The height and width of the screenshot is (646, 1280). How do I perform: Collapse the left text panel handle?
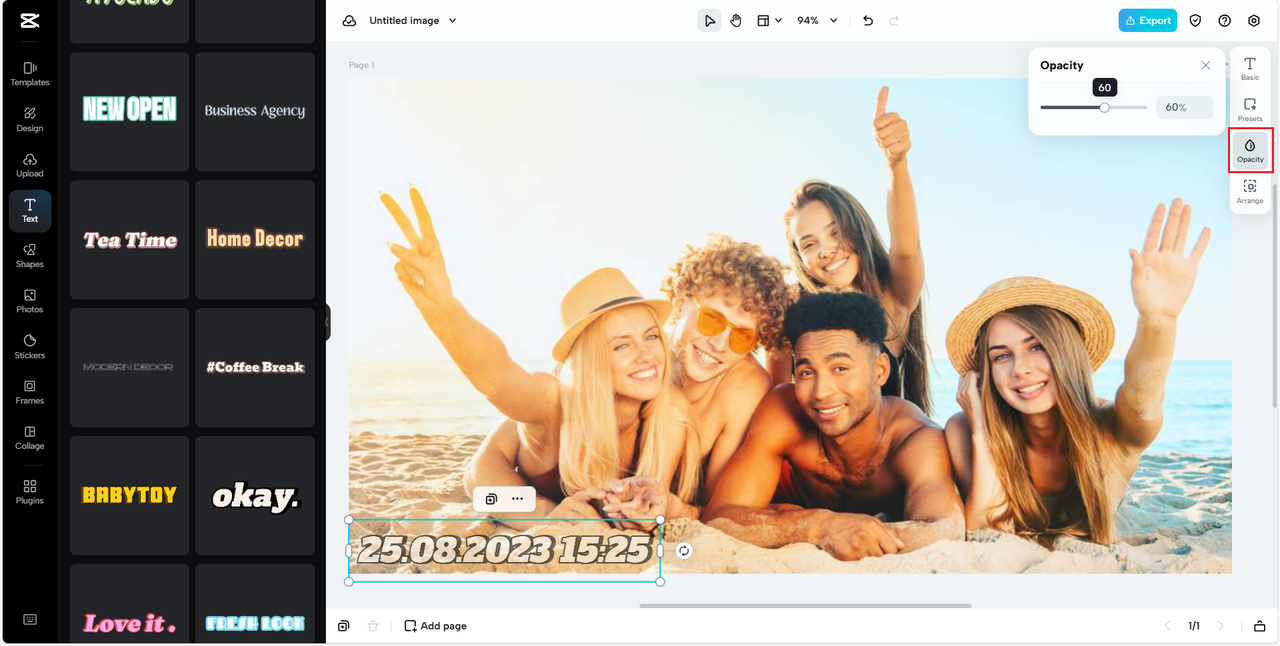[327, 322]
